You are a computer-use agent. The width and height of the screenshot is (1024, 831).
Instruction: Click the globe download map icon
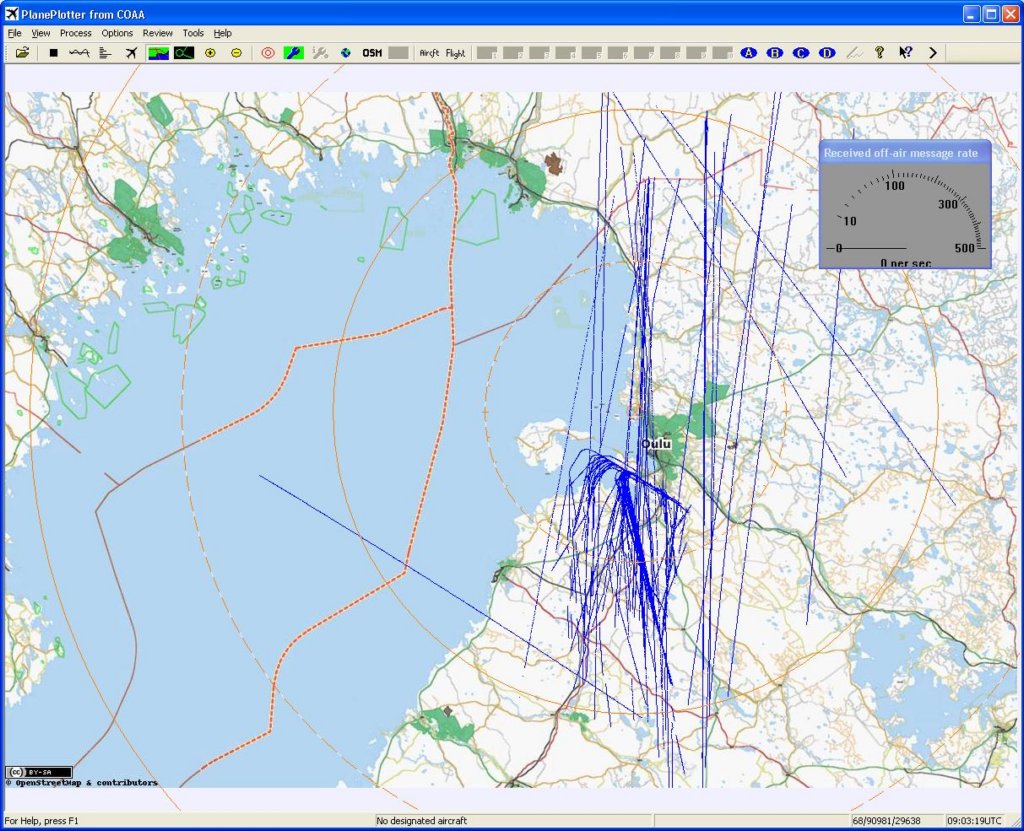click(x=346, y=53)
